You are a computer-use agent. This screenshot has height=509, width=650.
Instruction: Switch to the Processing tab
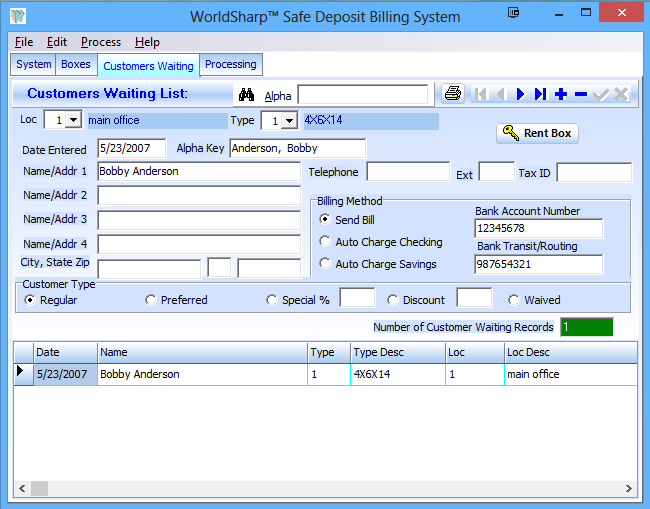231,65
